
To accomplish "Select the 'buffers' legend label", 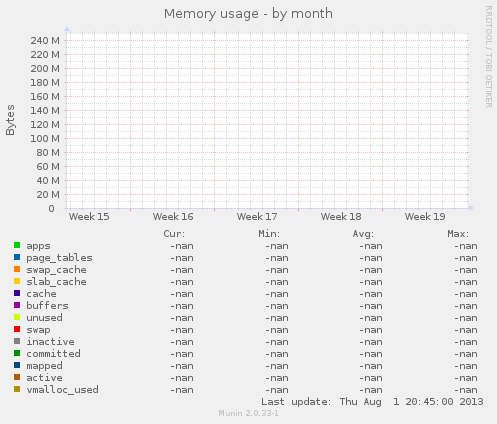I will [x=47, y=306].
